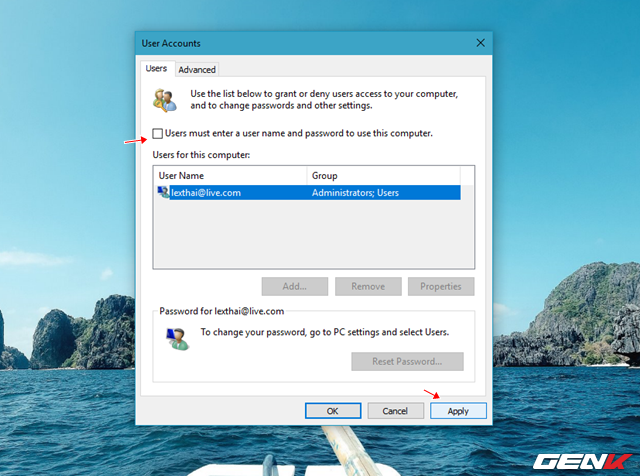Close the User Accounts dialog
Screen dimensions: 640x476
[480, 43]
